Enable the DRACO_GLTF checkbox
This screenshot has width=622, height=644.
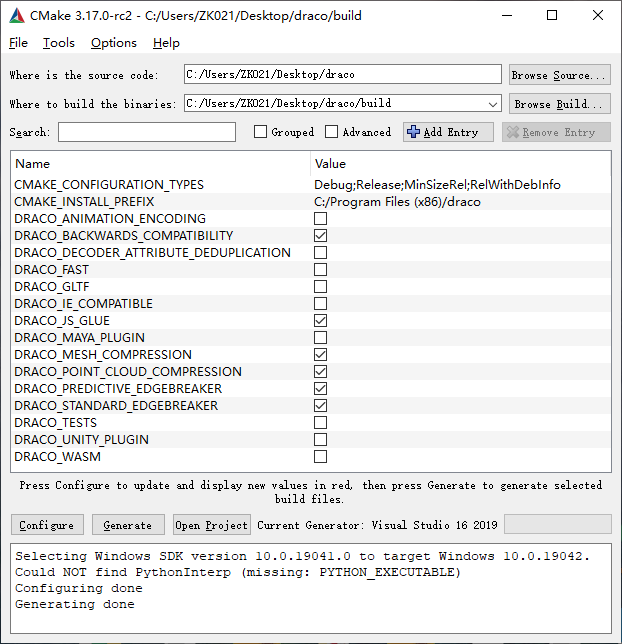pos(320,287)
